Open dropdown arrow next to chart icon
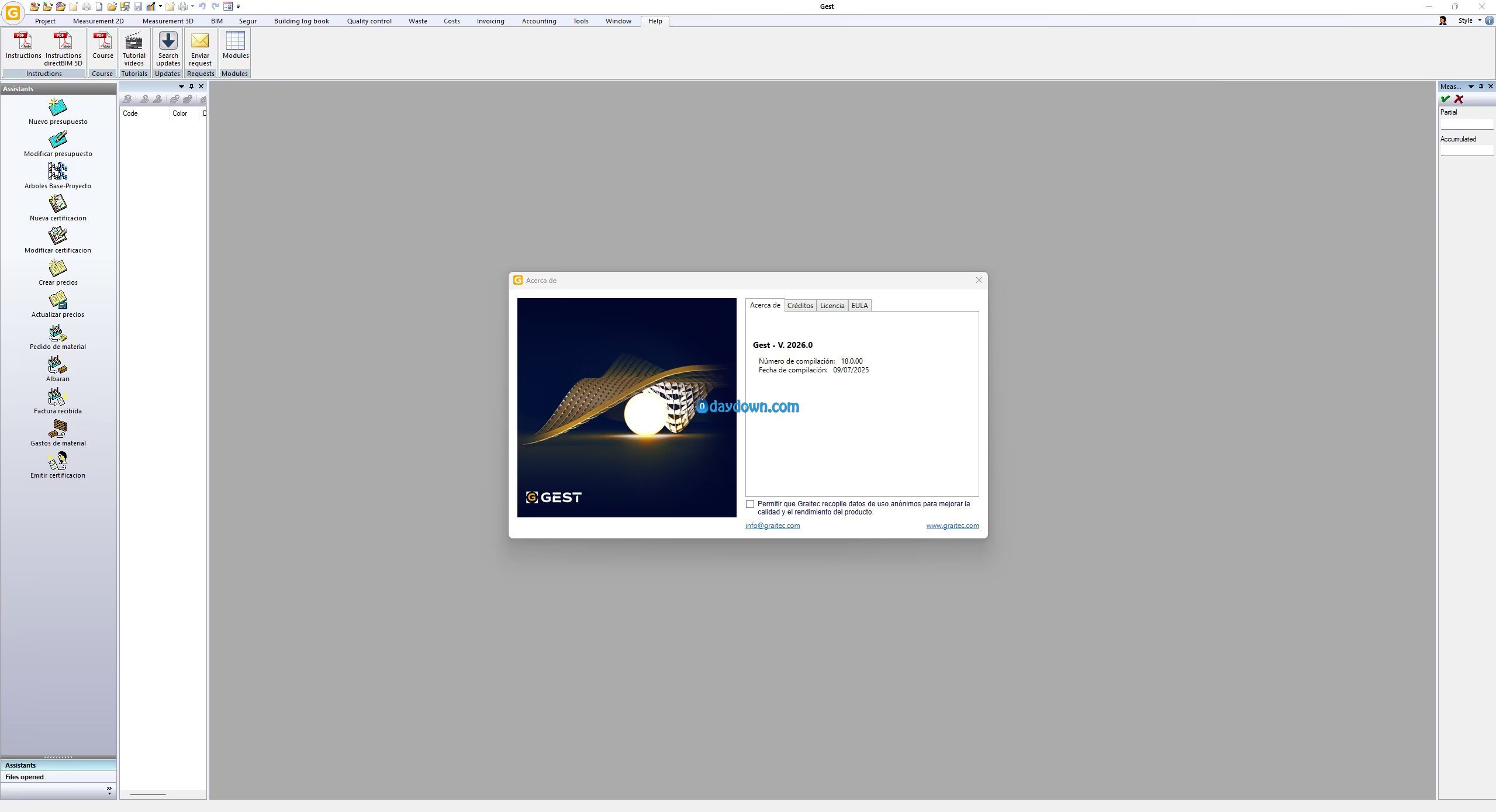This screenshot has height=812, width=1496. click(160, 6)
